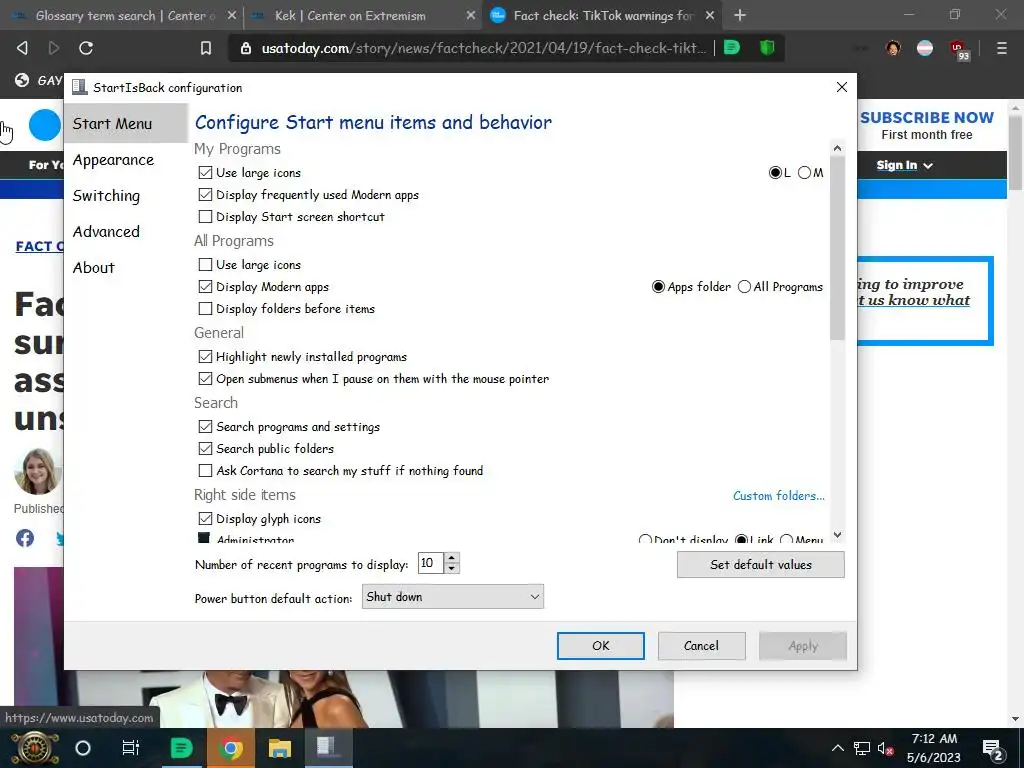Click the green shield extension icon
This screenshot has height=768, width=1024.
click(767, 48)
